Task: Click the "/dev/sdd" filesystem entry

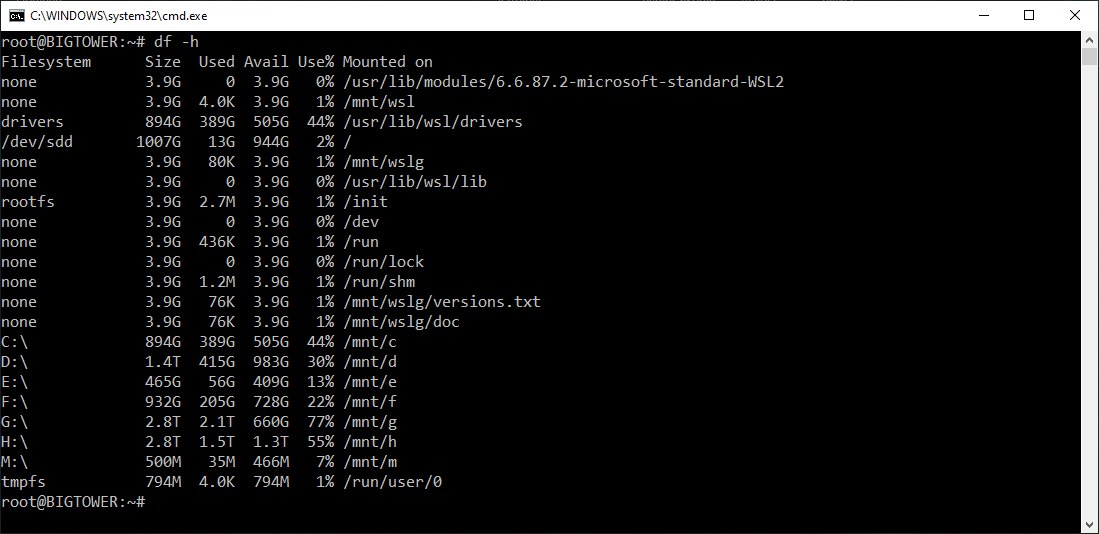Action: point(32,142)
